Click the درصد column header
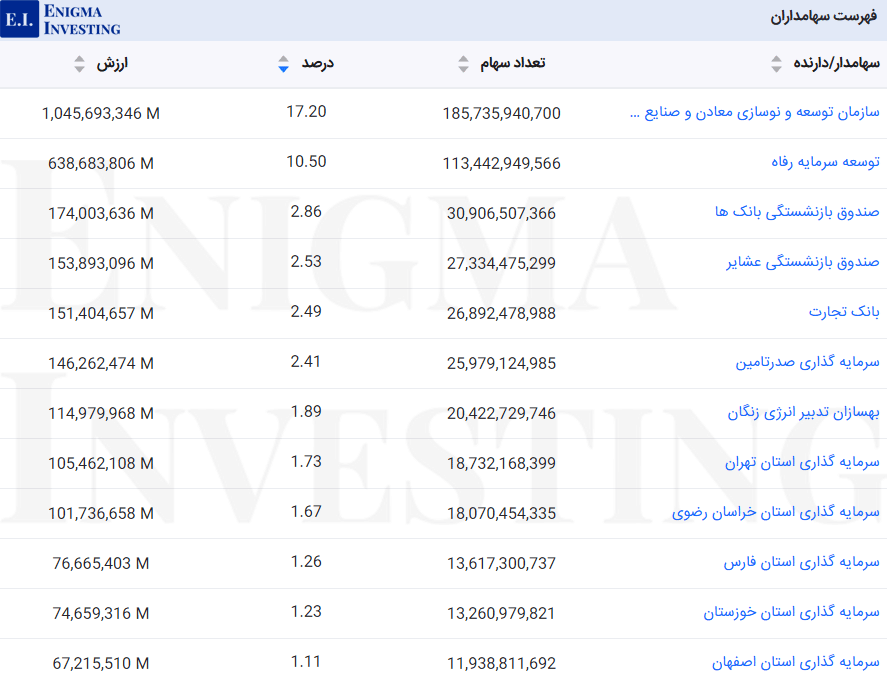Image resolution: width=887 pixels, height=685 pixels. tap(317, 63)
